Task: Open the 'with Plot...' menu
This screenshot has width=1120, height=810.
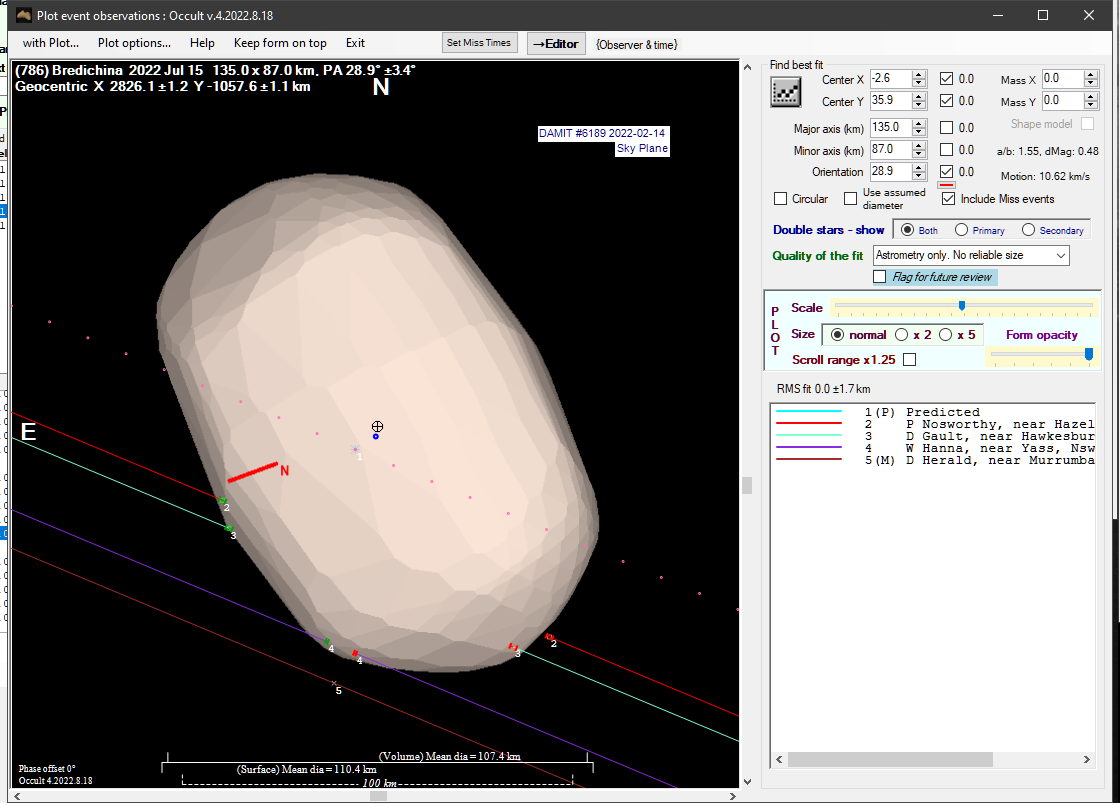Action: point(51,43)
